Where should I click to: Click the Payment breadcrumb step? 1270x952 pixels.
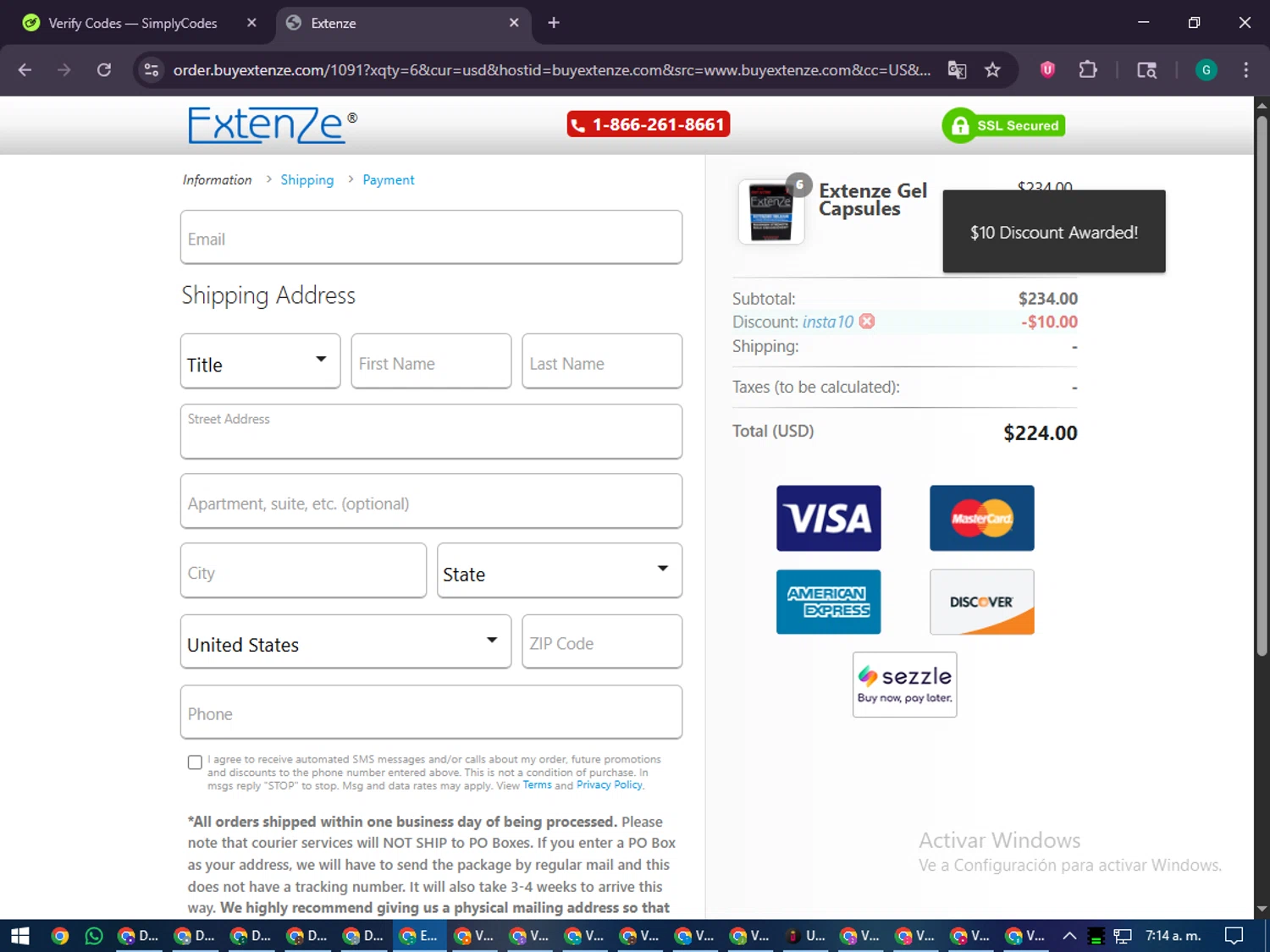tap(389, 179)
